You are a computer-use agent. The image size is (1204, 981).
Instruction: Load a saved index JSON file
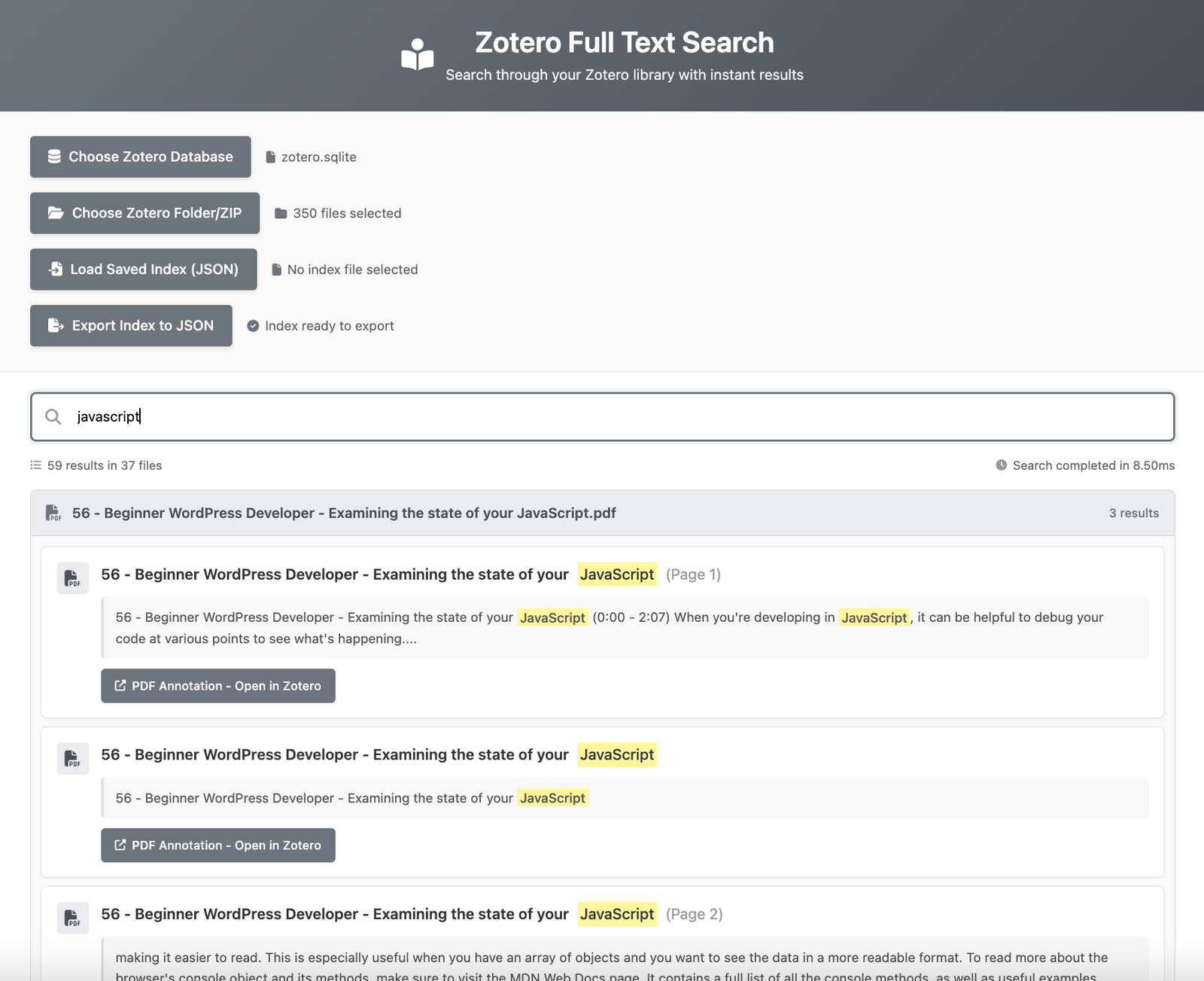point(143,270)
